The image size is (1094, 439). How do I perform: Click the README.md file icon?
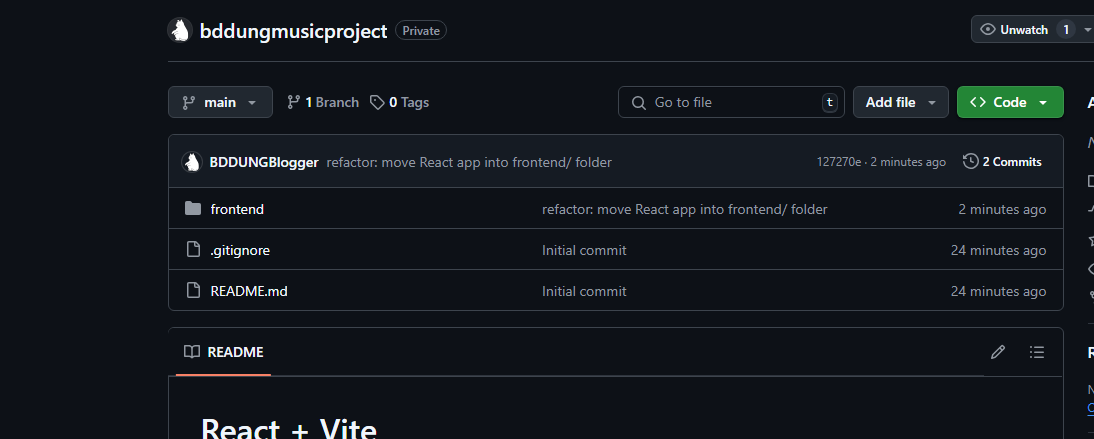[193, 291]
